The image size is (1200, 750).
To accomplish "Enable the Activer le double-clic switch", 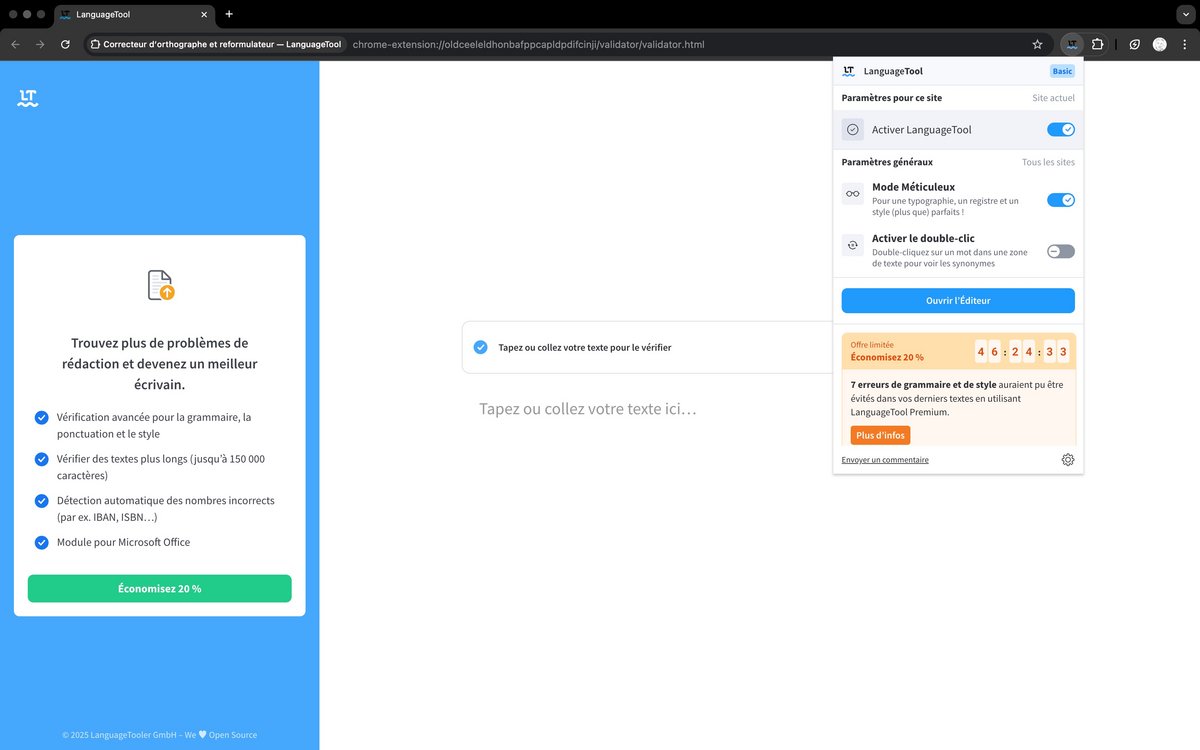I will 1061,251.
